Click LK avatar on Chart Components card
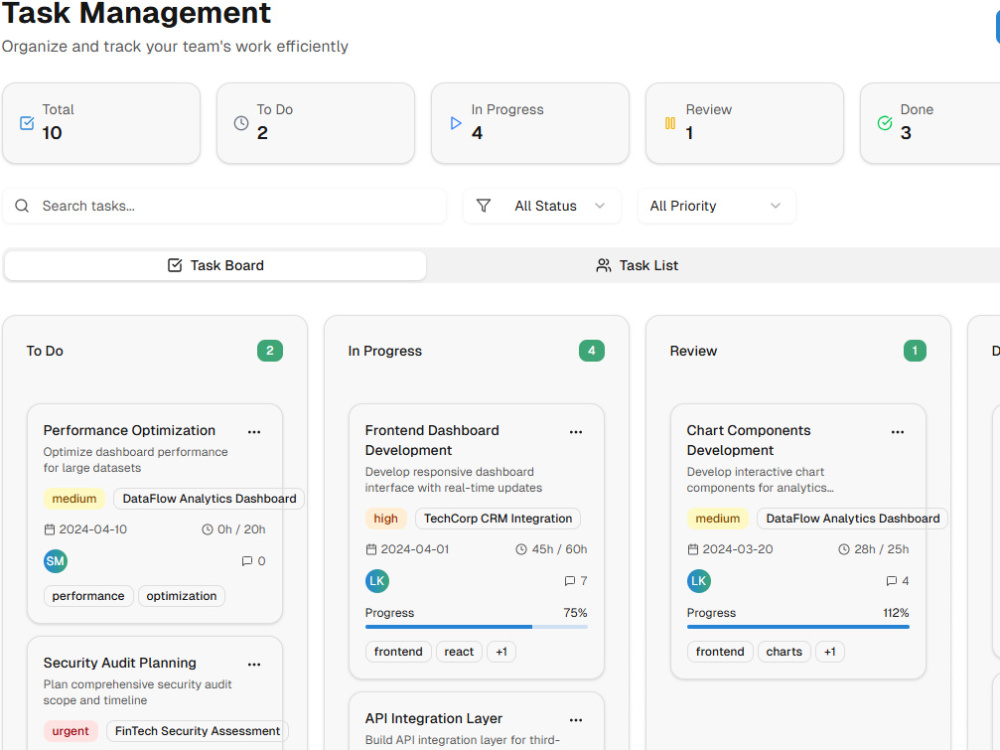This screenshot has width=1000, height=750. (698, 581)
